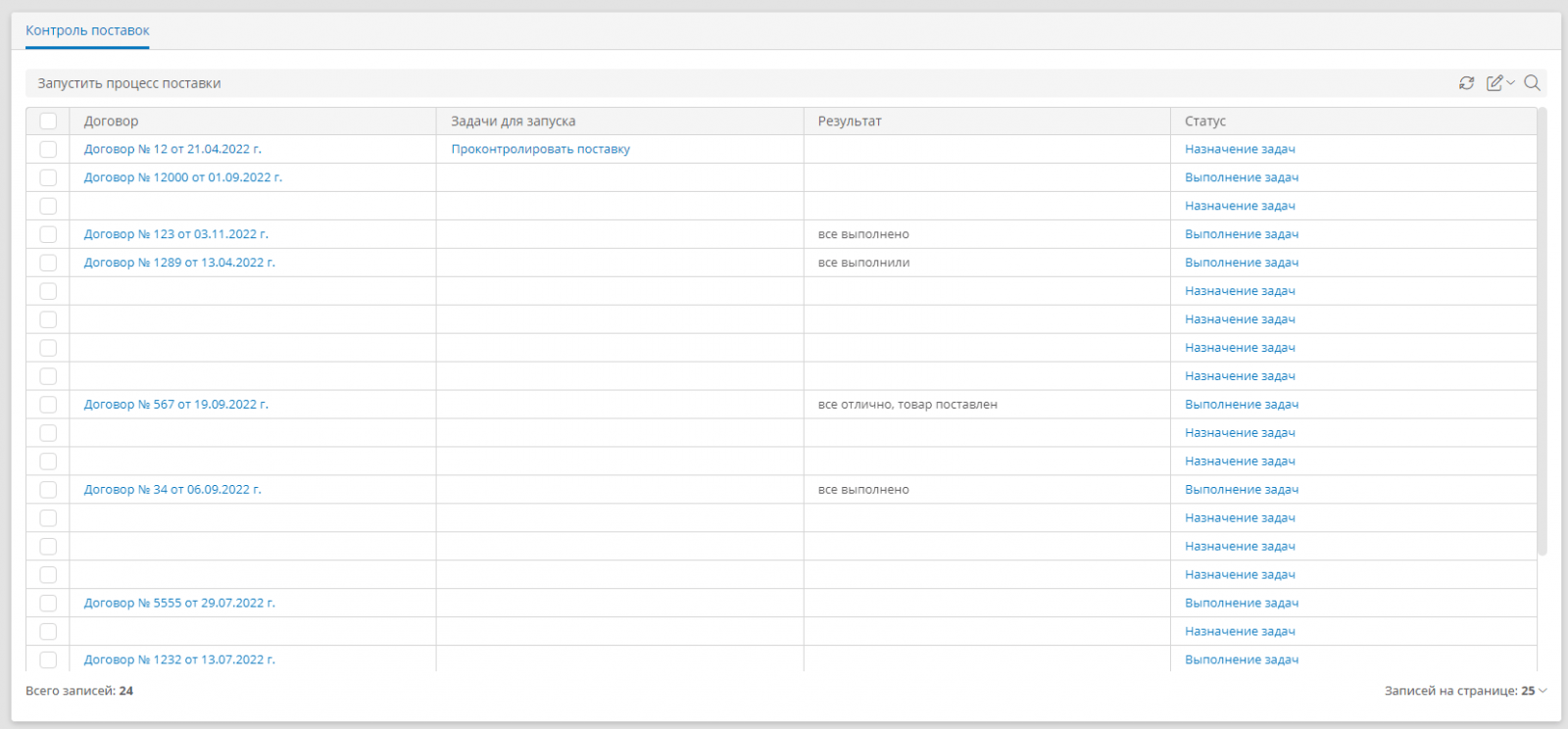Click the edit pencil icon
Viewport: 1568px width, 729px height.
tap(1494, 83)
